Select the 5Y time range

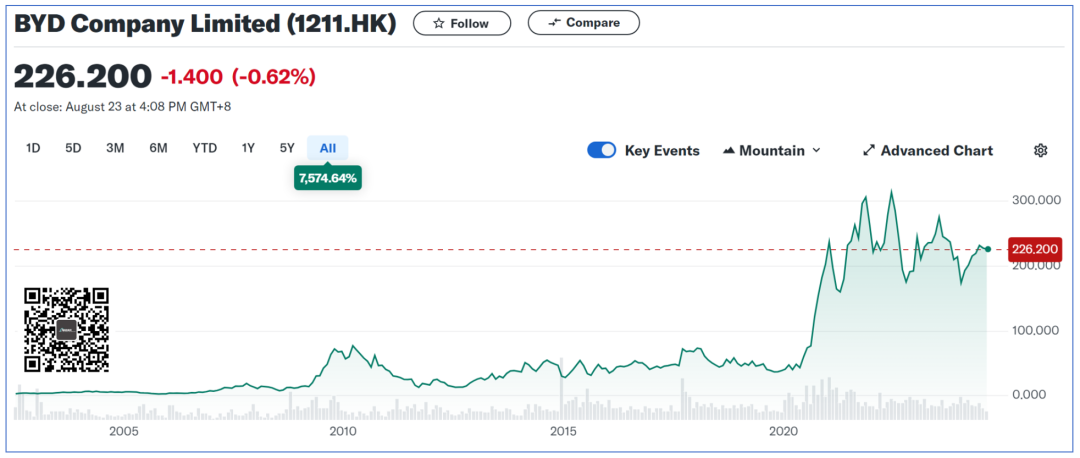(287, 148)
